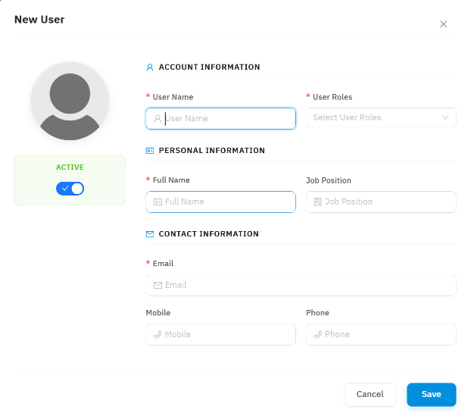The width and height of the screenshot is (468, 416).
Task: Click the user icon in User Name field
Action: pos(157,118)
